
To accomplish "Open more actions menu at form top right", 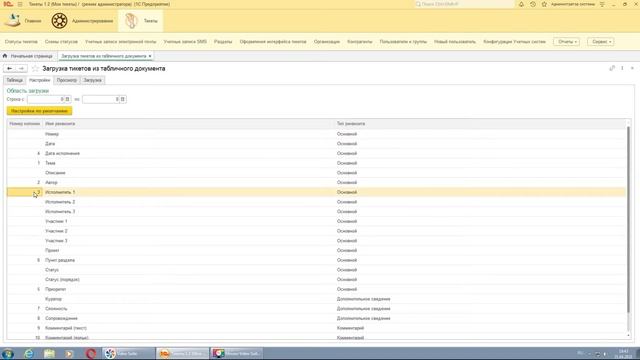I will click(622, 68).
